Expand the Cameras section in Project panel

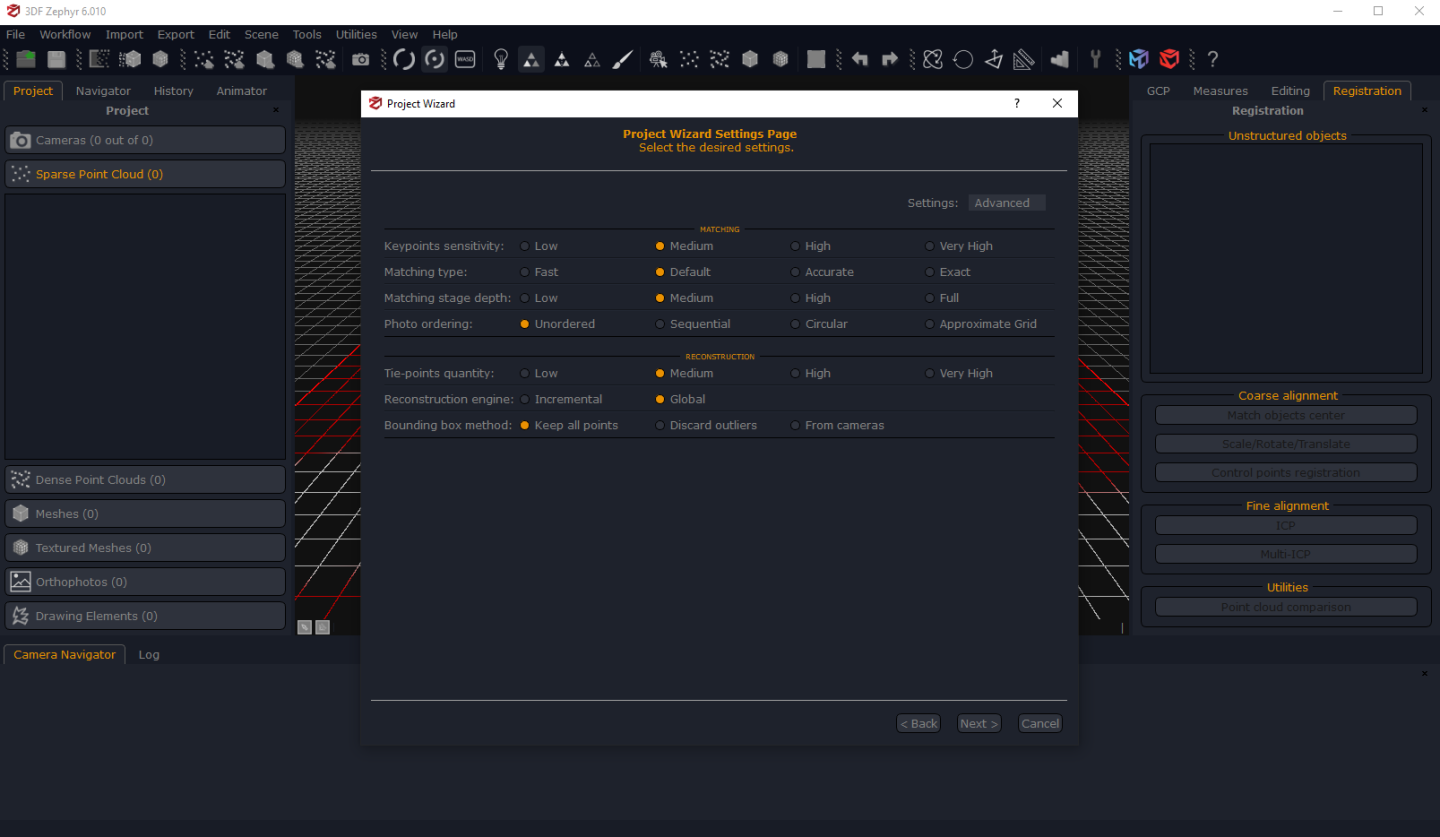(145, 140)
